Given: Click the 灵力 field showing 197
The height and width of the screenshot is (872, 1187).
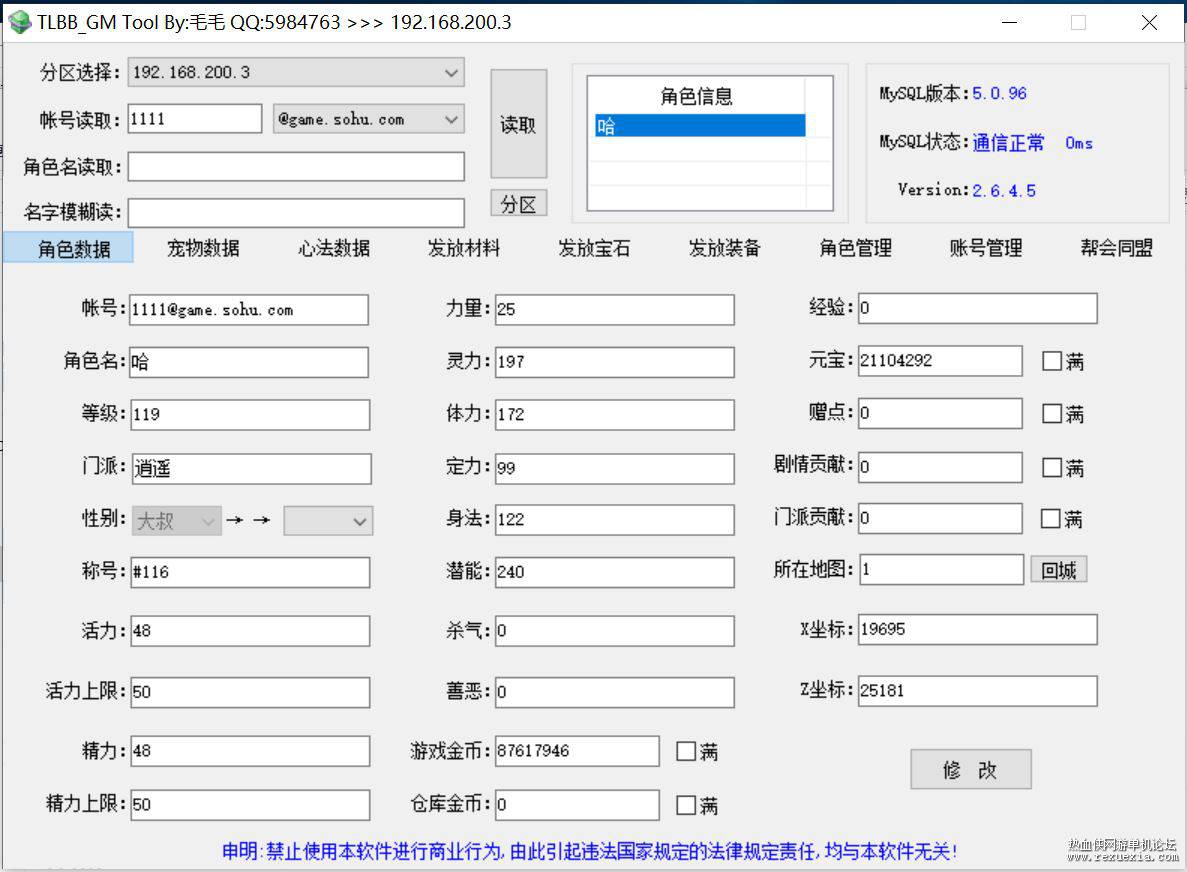Looking at the screenshot, I should point(615,362).
